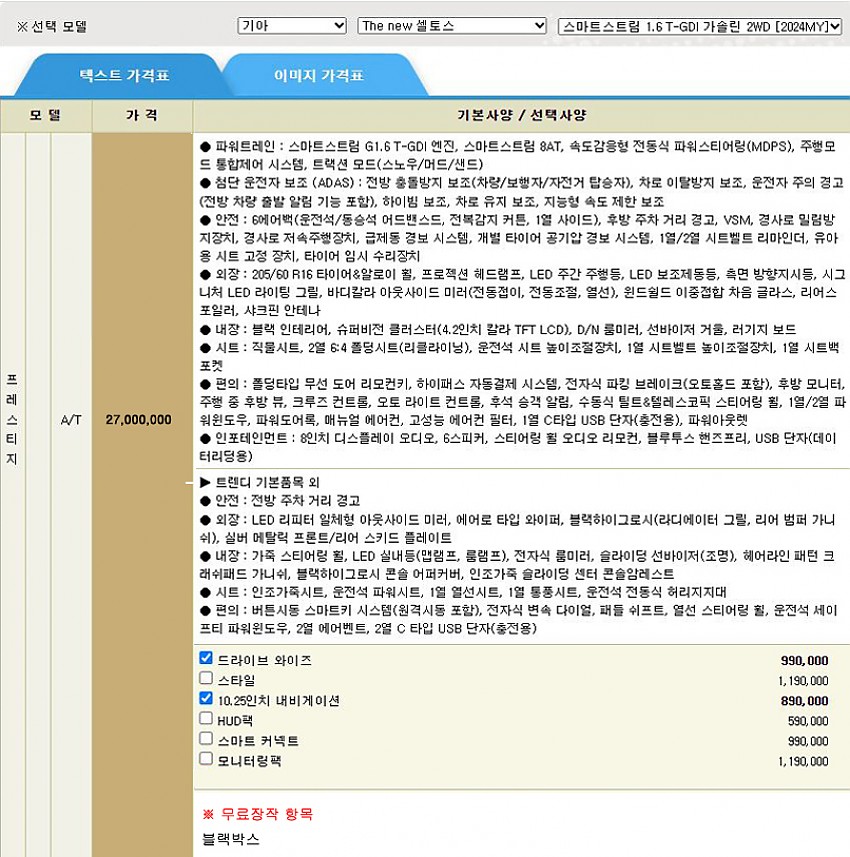Expand the The new 셀토스 model dropdown

tap(452, 26)
